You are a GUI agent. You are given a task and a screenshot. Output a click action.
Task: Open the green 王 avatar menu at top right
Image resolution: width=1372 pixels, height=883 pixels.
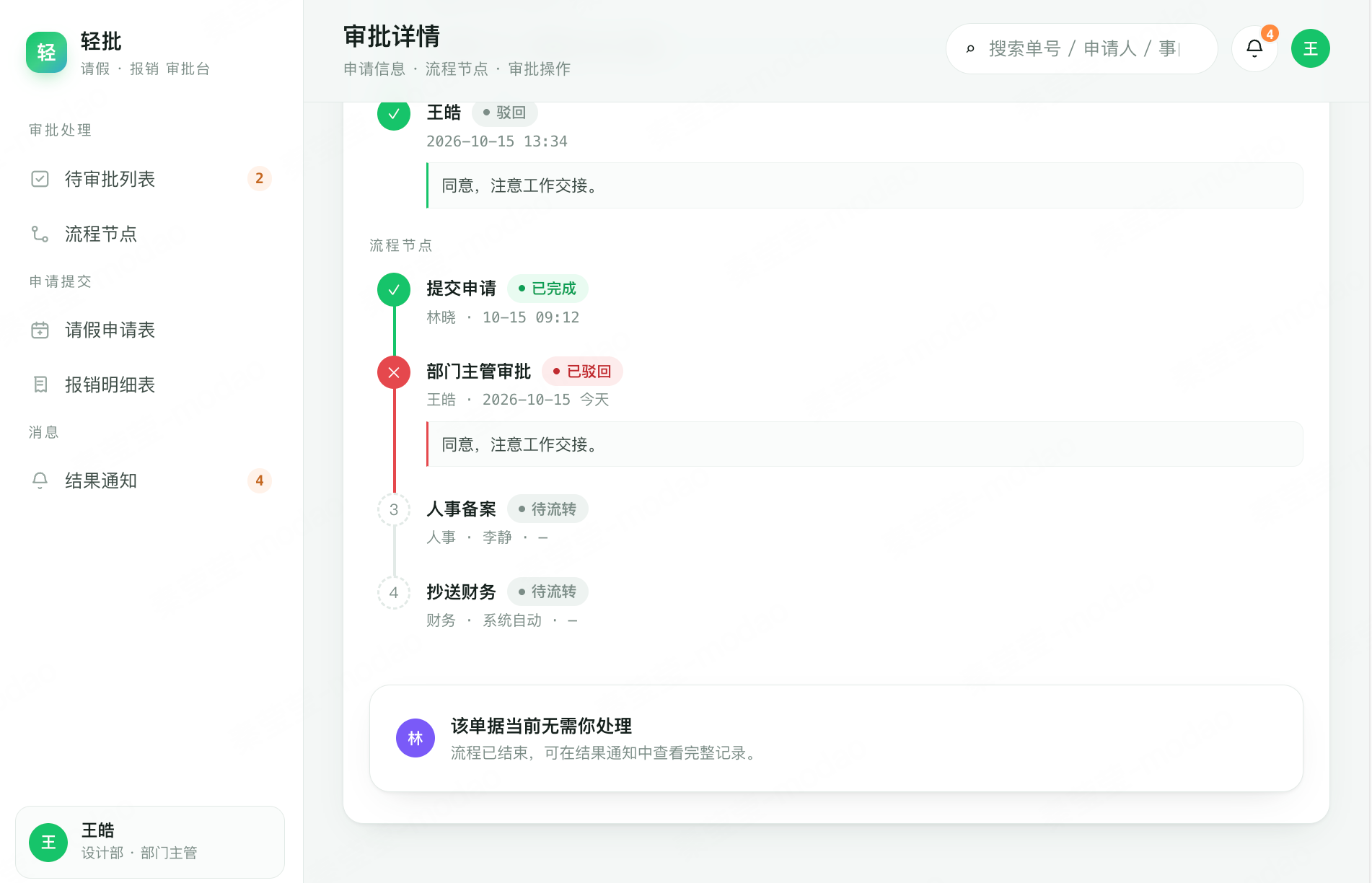tap(1311, 48)
